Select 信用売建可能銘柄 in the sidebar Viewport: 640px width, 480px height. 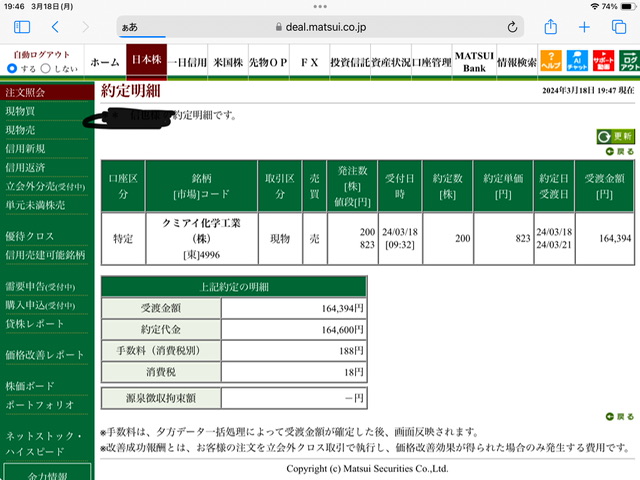pyautogui.click(x=45, y=255)
